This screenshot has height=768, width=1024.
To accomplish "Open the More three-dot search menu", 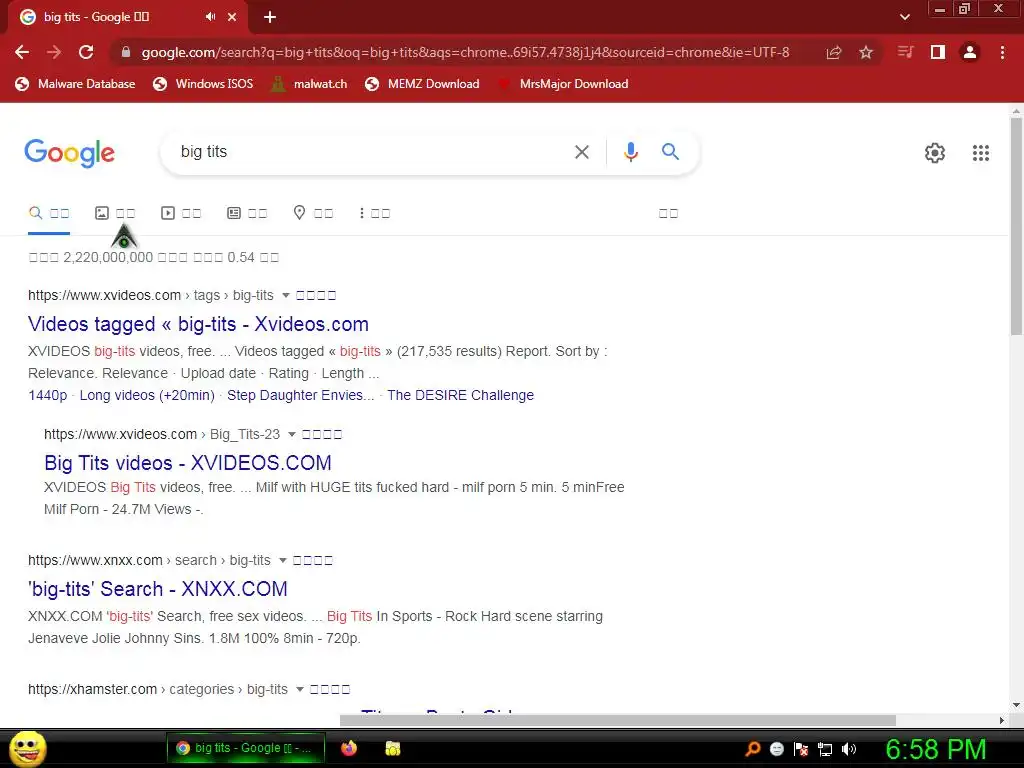I will [374, 214].
